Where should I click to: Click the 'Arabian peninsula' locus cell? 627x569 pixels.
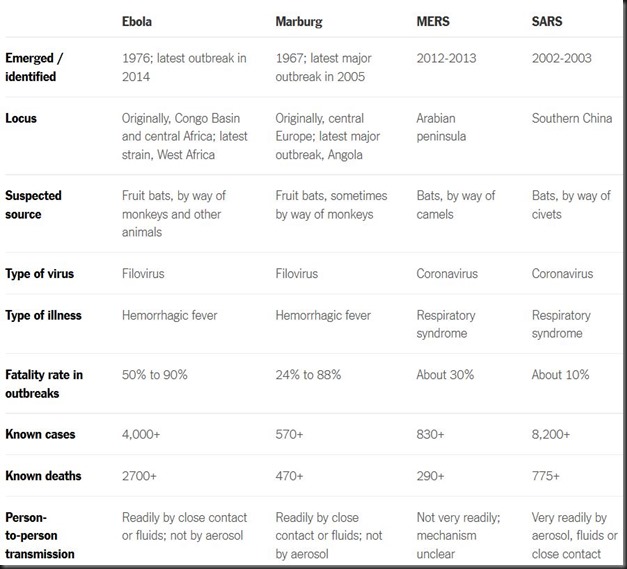pos(441,127)
